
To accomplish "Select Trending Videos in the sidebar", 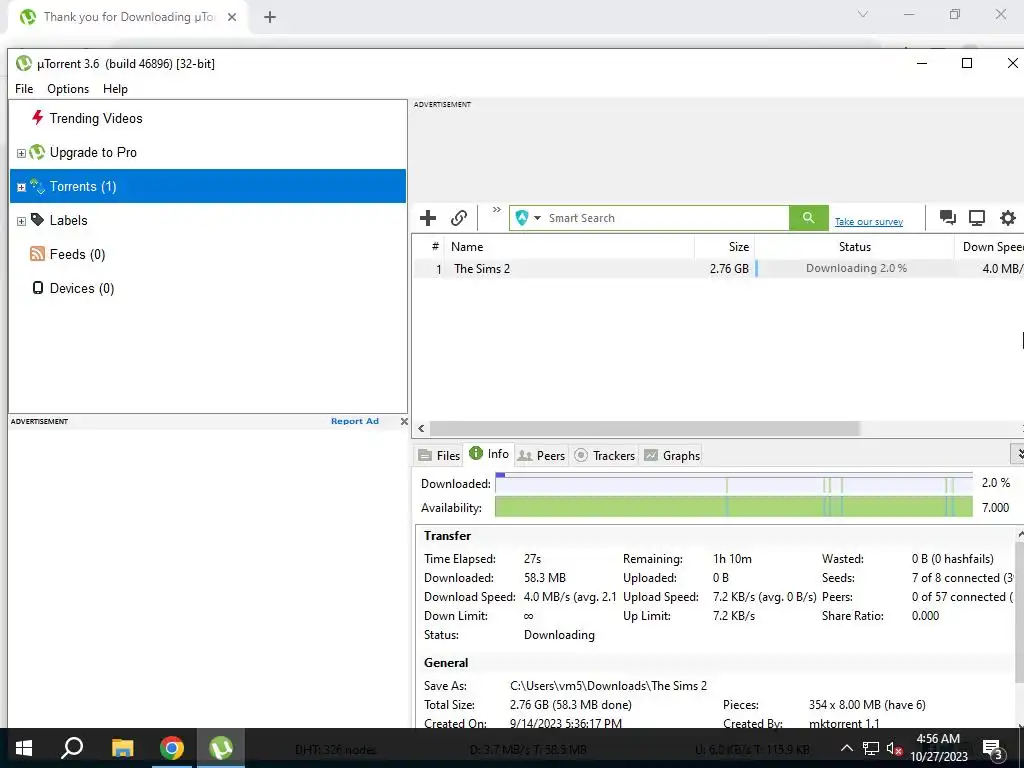I will pos(95,118).
